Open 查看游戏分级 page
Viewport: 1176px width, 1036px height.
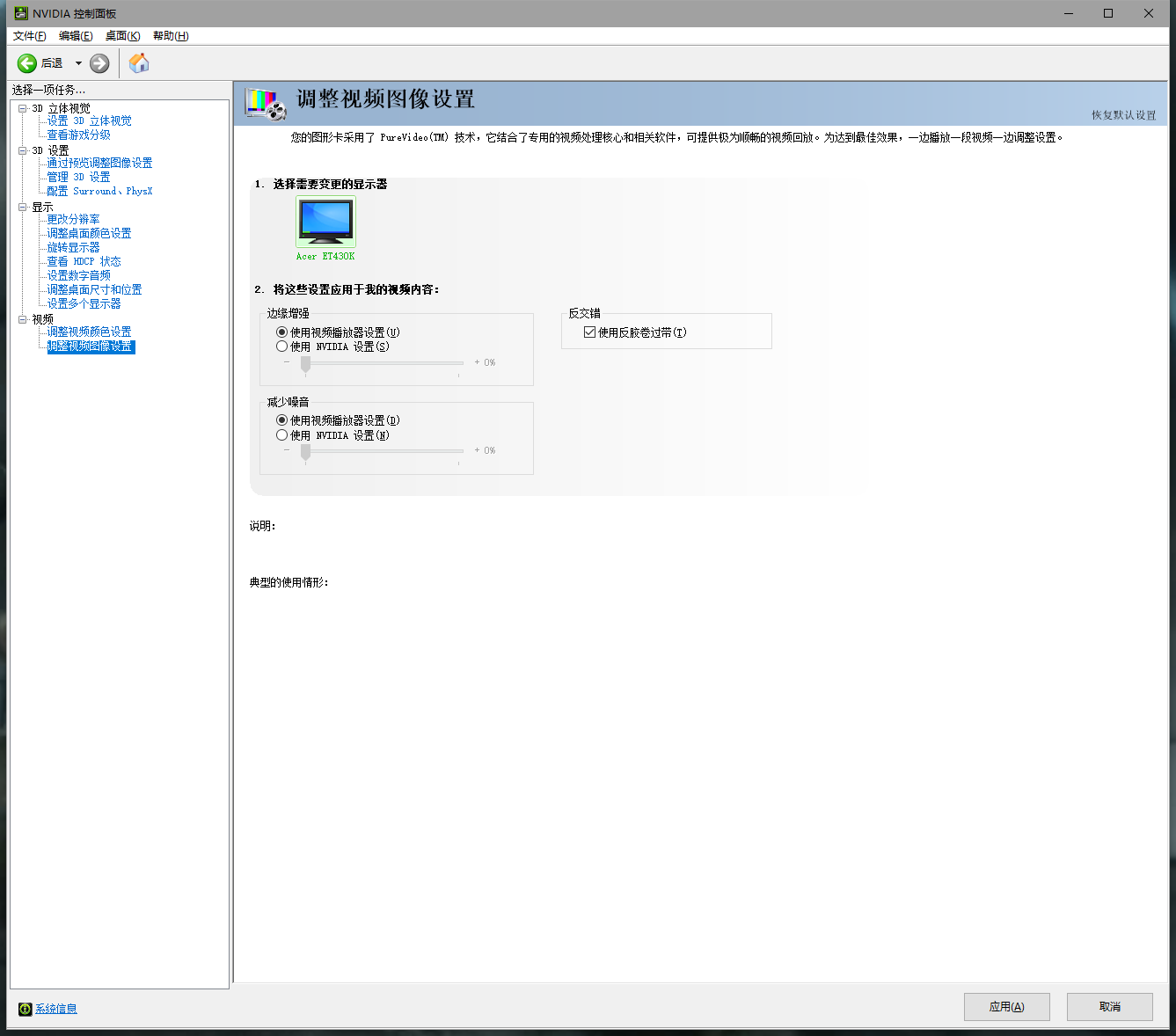coord(79,135)
